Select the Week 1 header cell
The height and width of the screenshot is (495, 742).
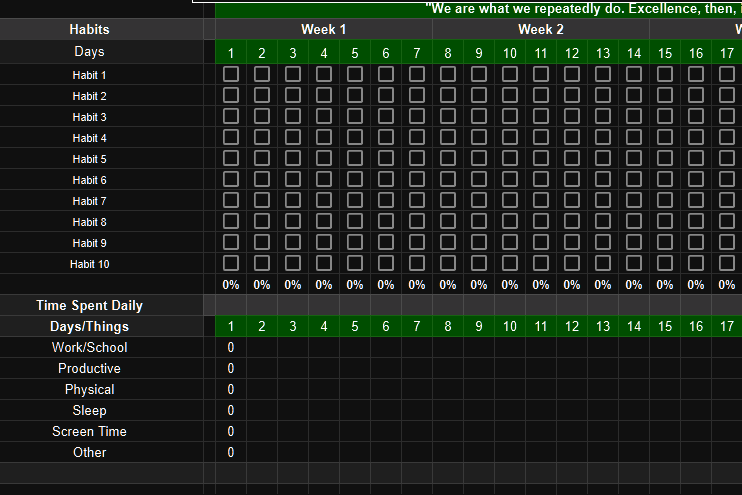[x=324, y=30]
